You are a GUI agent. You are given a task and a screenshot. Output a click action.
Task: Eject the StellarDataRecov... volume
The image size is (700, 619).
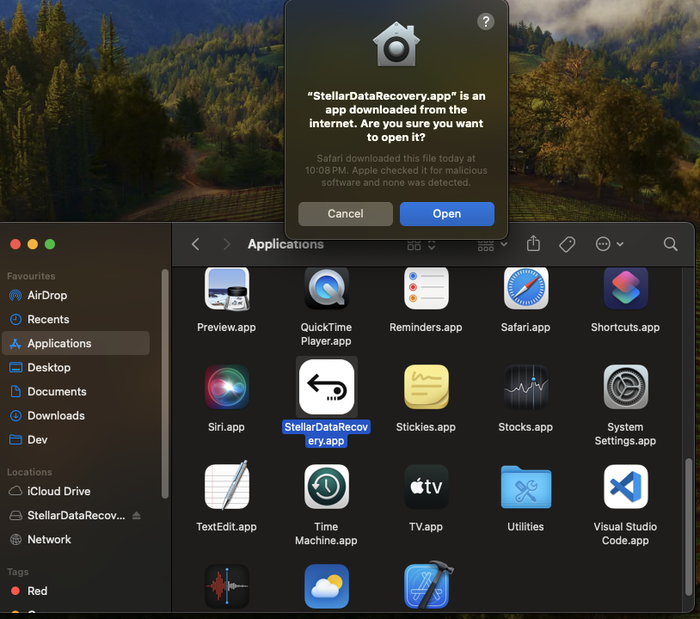point(137,516)
